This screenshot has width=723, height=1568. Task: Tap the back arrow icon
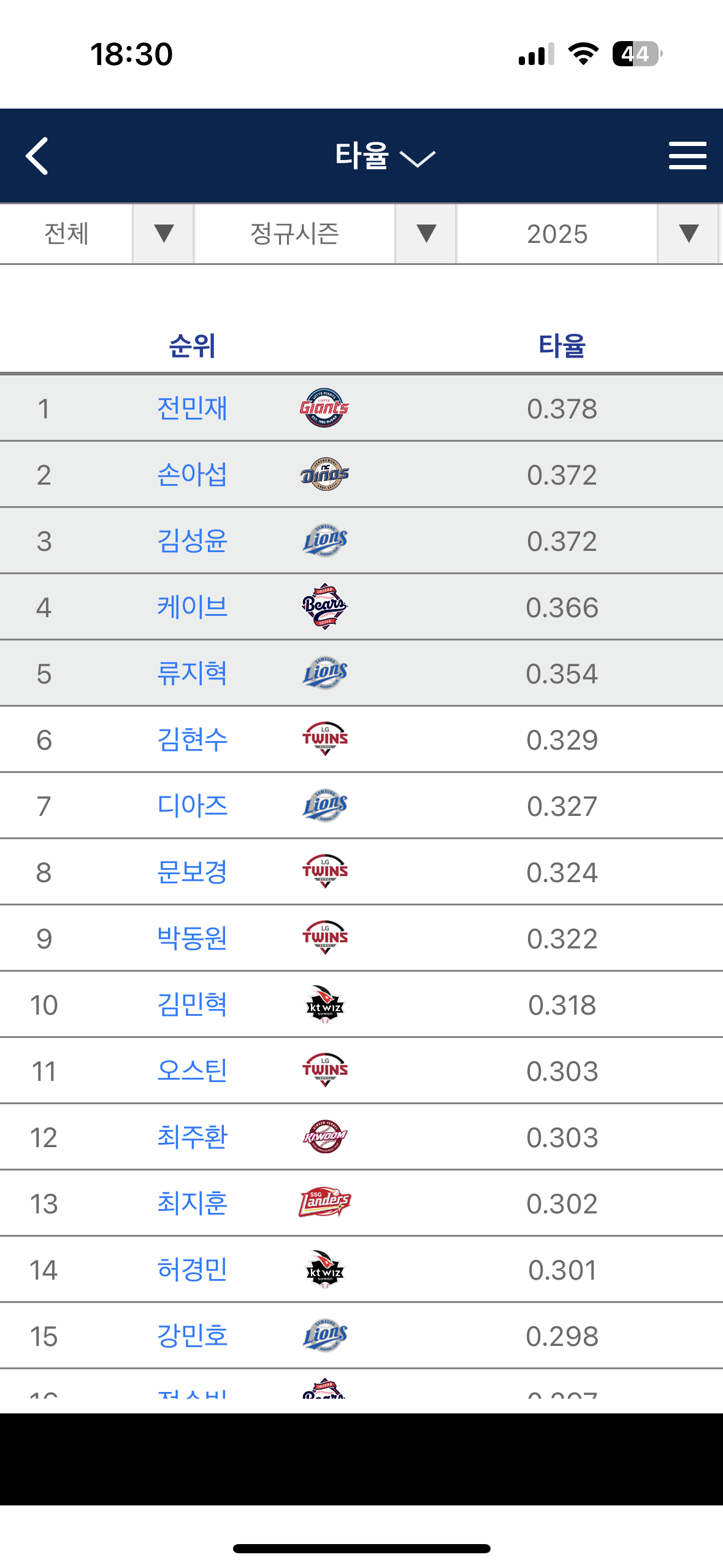point(37,156)
